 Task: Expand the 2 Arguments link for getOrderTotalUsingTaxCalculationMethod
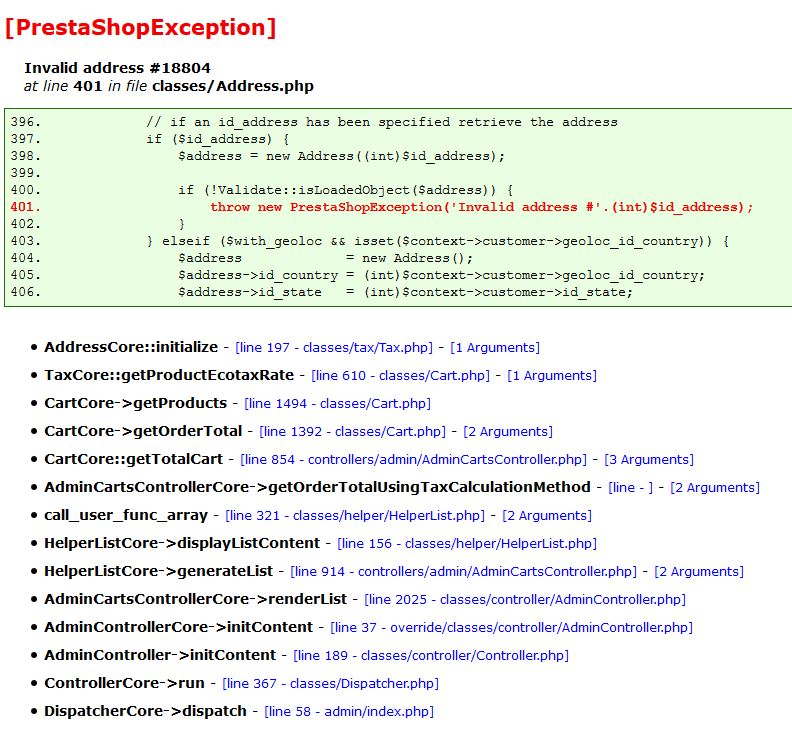(x=715, y=487)
